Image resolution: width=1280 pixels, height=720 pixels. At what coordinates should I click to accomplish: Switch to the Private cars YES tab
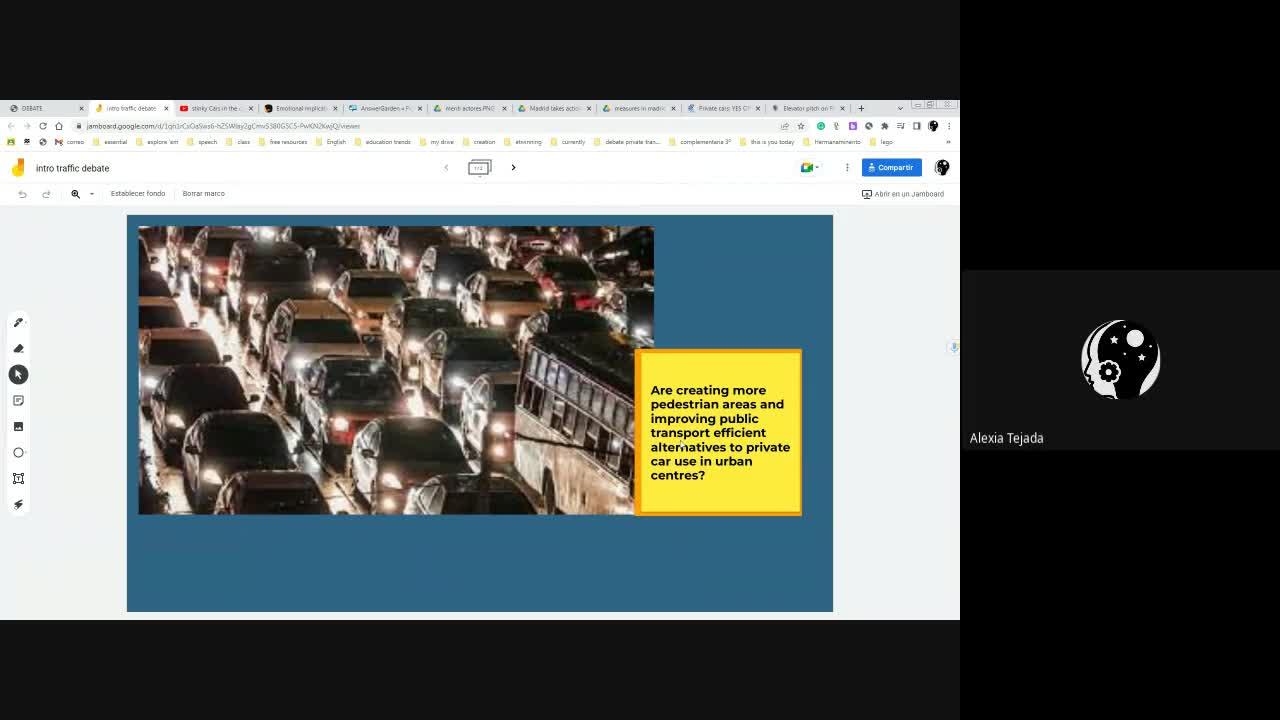point(723,108)
